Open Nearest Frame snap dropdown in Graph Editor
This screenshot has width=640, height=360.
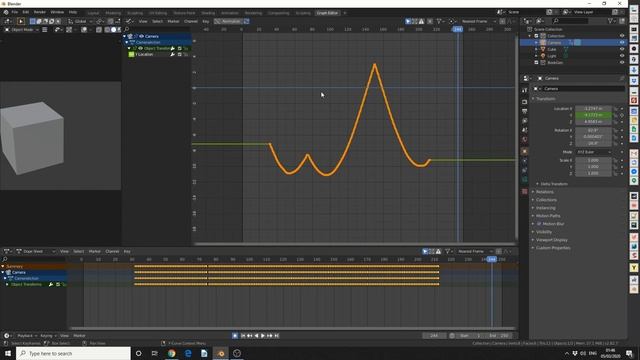(478, 21)
